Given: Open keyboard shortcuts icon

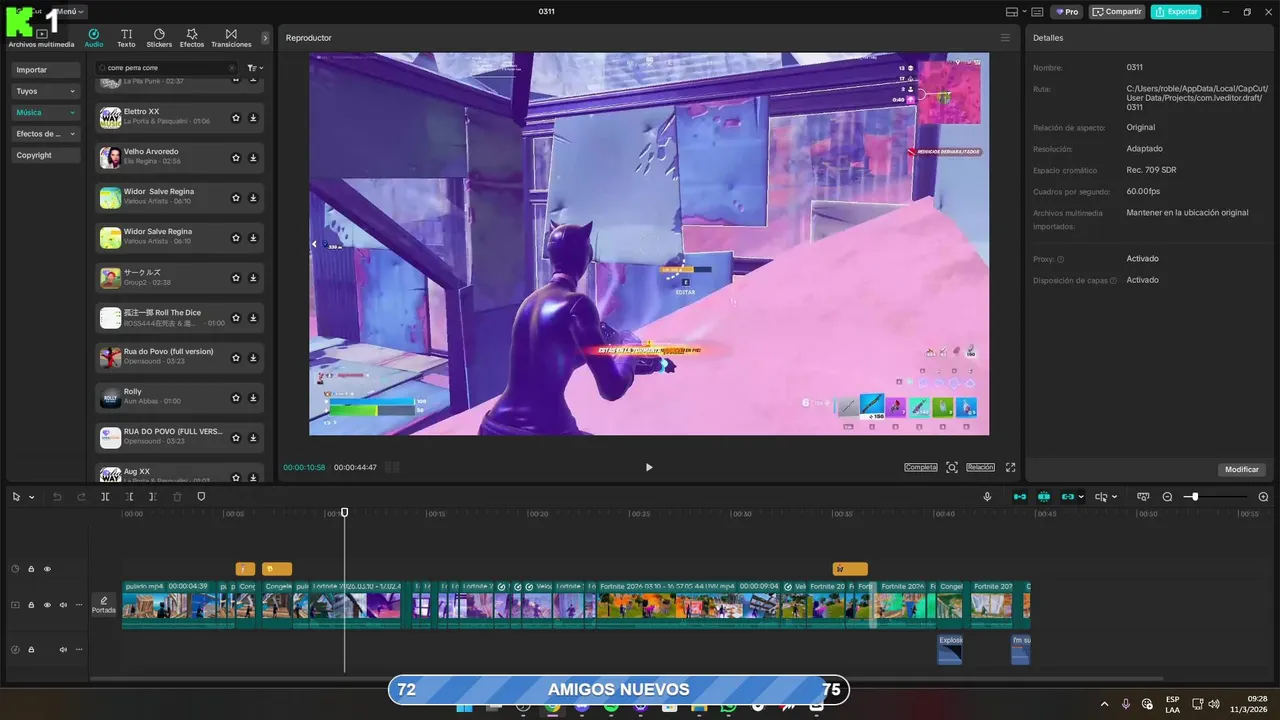Looking at the screenshot, I should coord(1037,12).
